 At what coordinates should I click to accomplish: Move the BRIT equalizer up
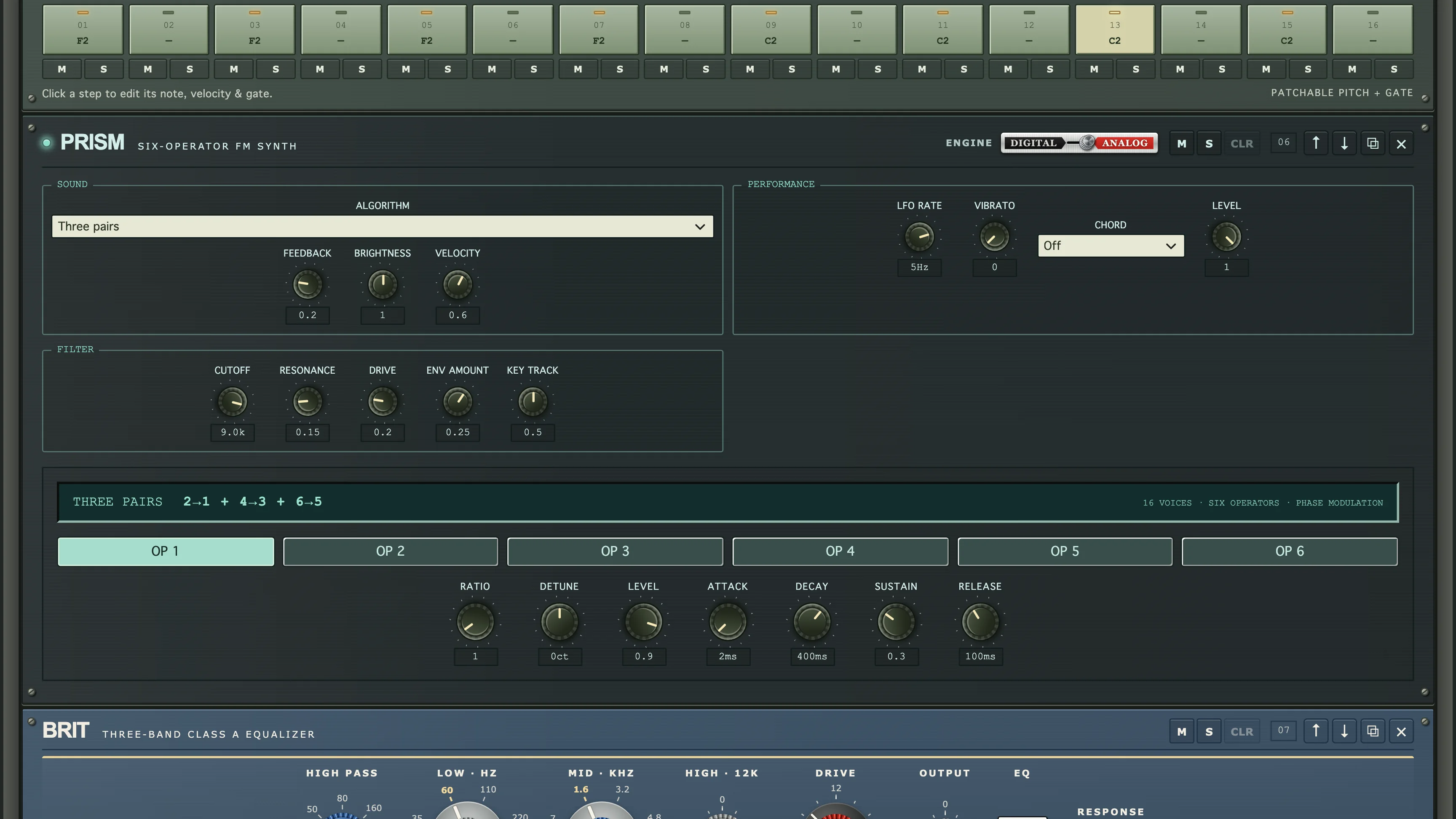pyautogui.click(x=1316, y=731)
